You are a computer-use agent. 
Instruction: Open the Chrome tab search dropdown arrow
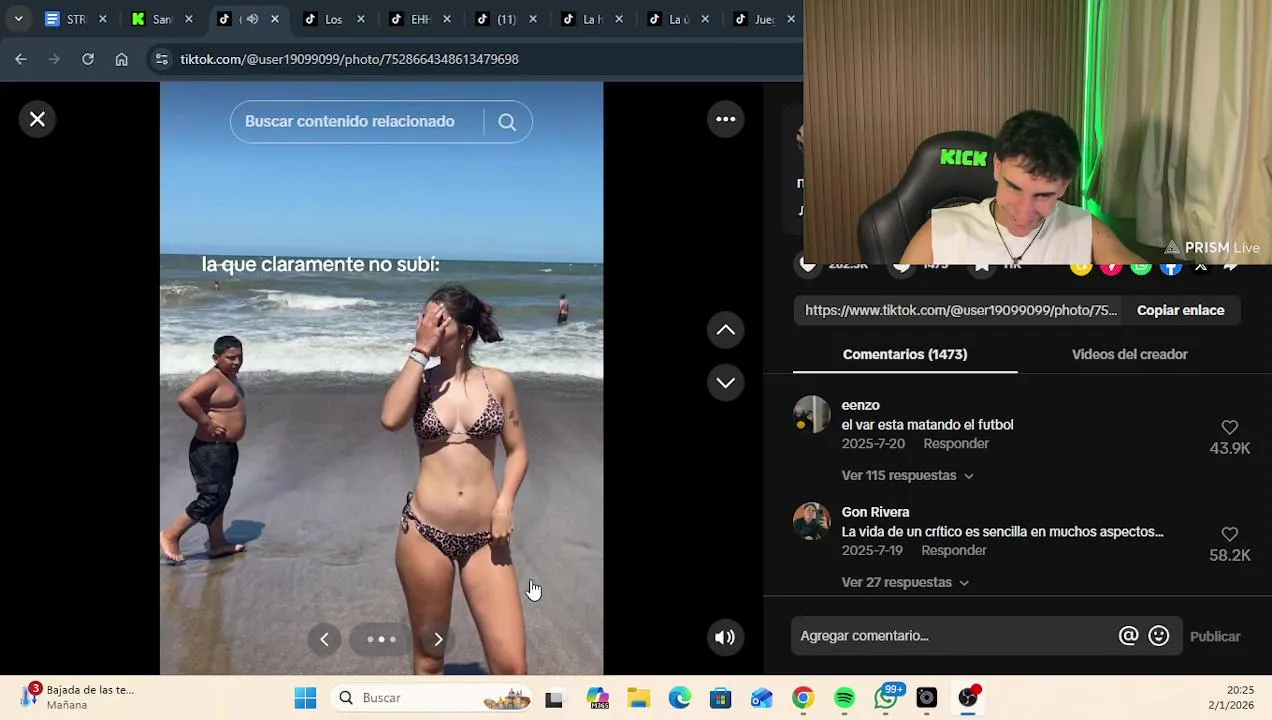(x=18, y=19)
